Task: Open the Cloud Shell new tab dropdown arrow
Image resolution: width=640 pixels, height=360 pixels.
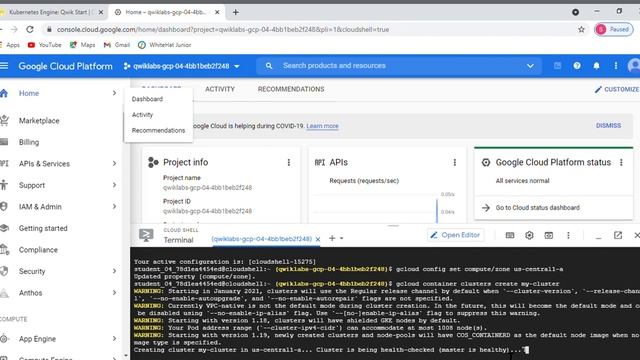Action: (x=342, y=238)
